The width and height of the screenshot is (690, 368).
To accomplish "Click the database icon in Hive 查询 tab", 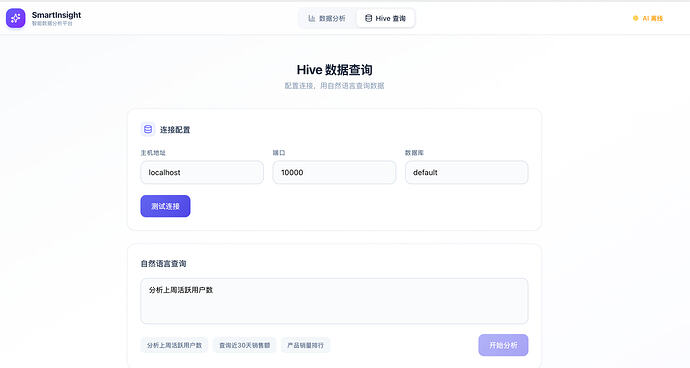I will pos(368,18).
